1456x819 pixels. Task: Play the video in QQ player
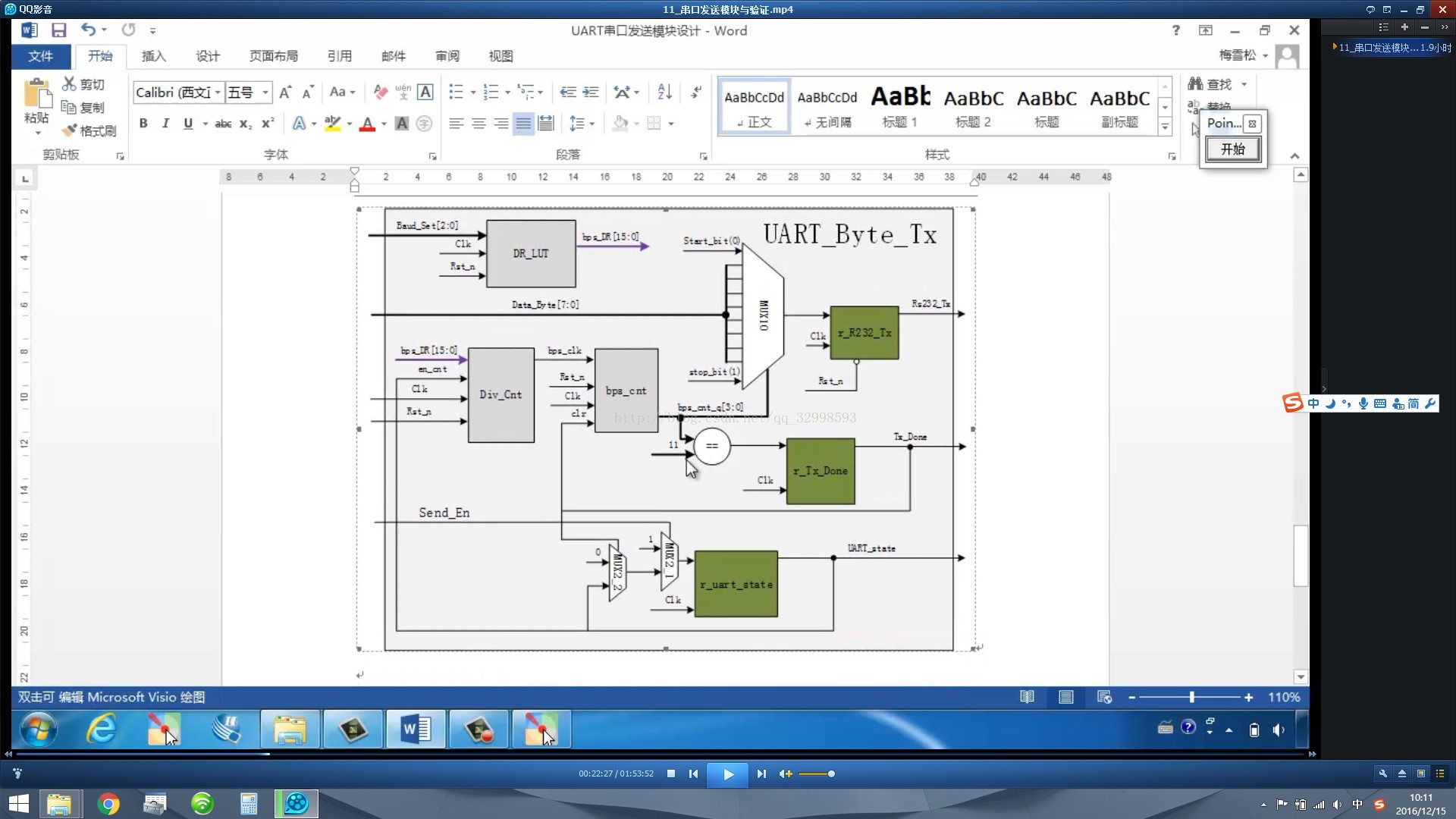[x=728, y=774]
